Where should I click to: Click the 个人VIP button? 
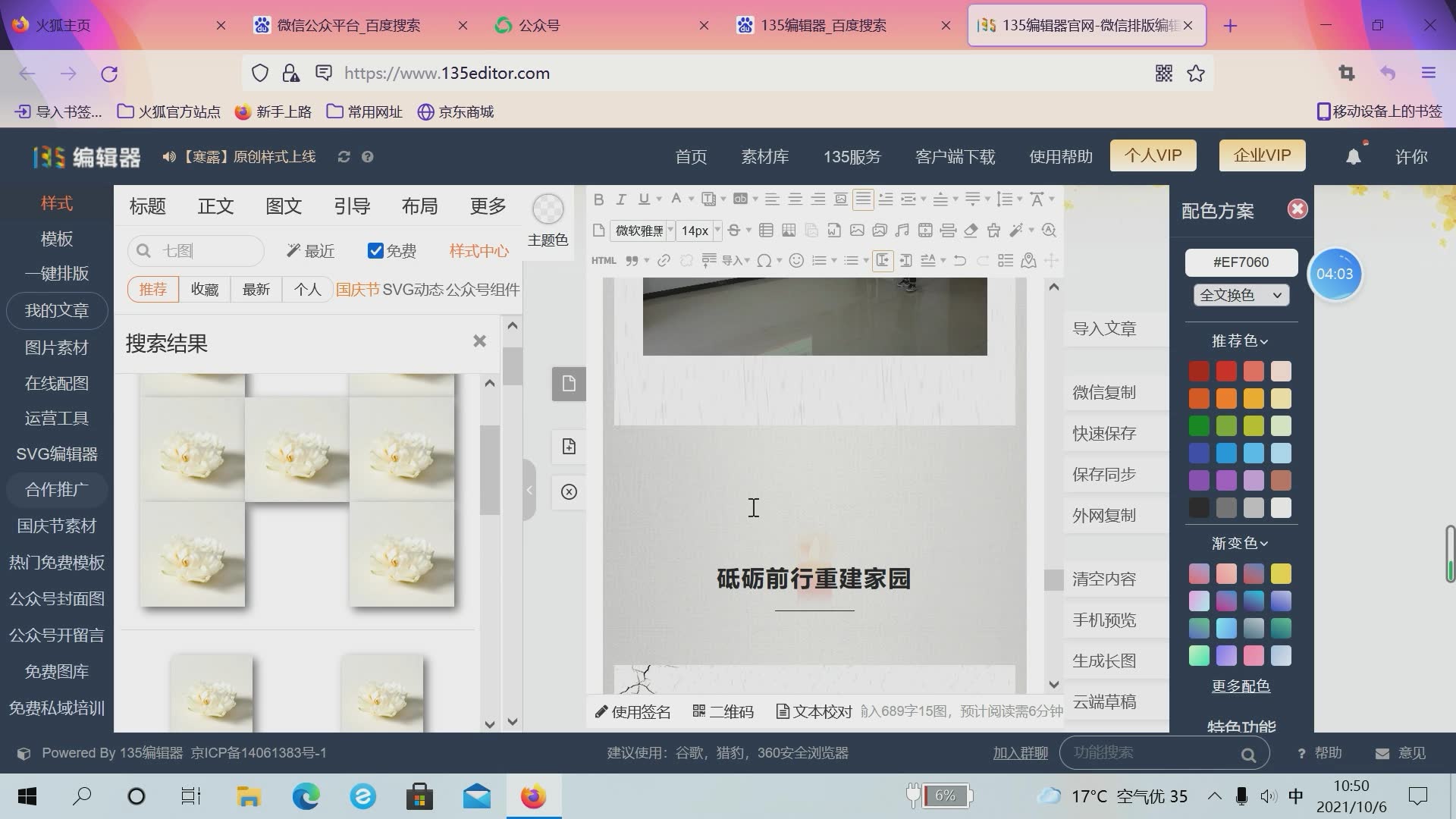pyautogui.click(x=1153, y=155)
